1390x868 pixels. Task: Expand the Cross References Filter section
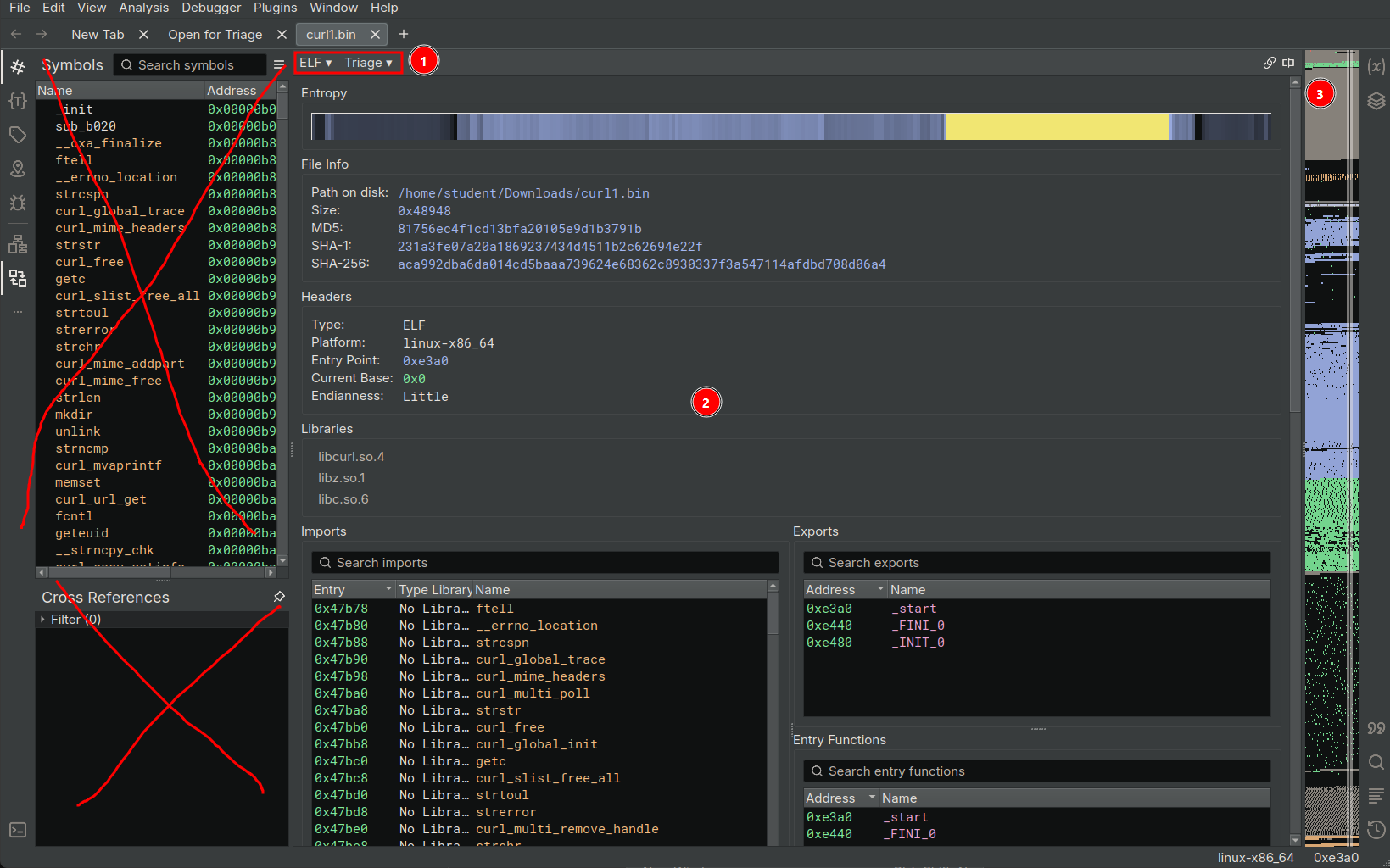[x=42, y=620]
